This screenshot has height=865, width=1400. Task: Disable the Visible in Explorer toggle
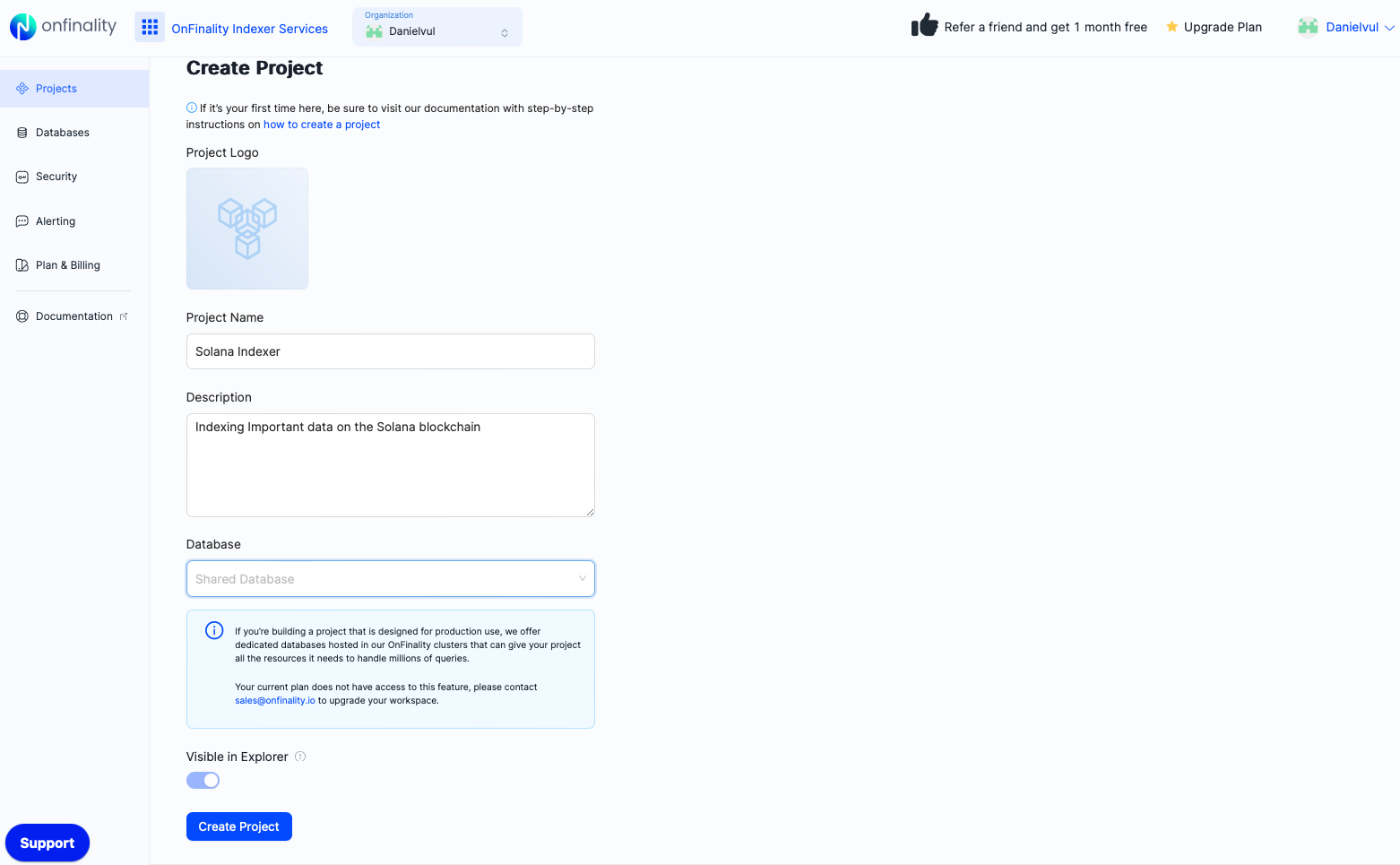pyautogui.click(x=203, y=780)
